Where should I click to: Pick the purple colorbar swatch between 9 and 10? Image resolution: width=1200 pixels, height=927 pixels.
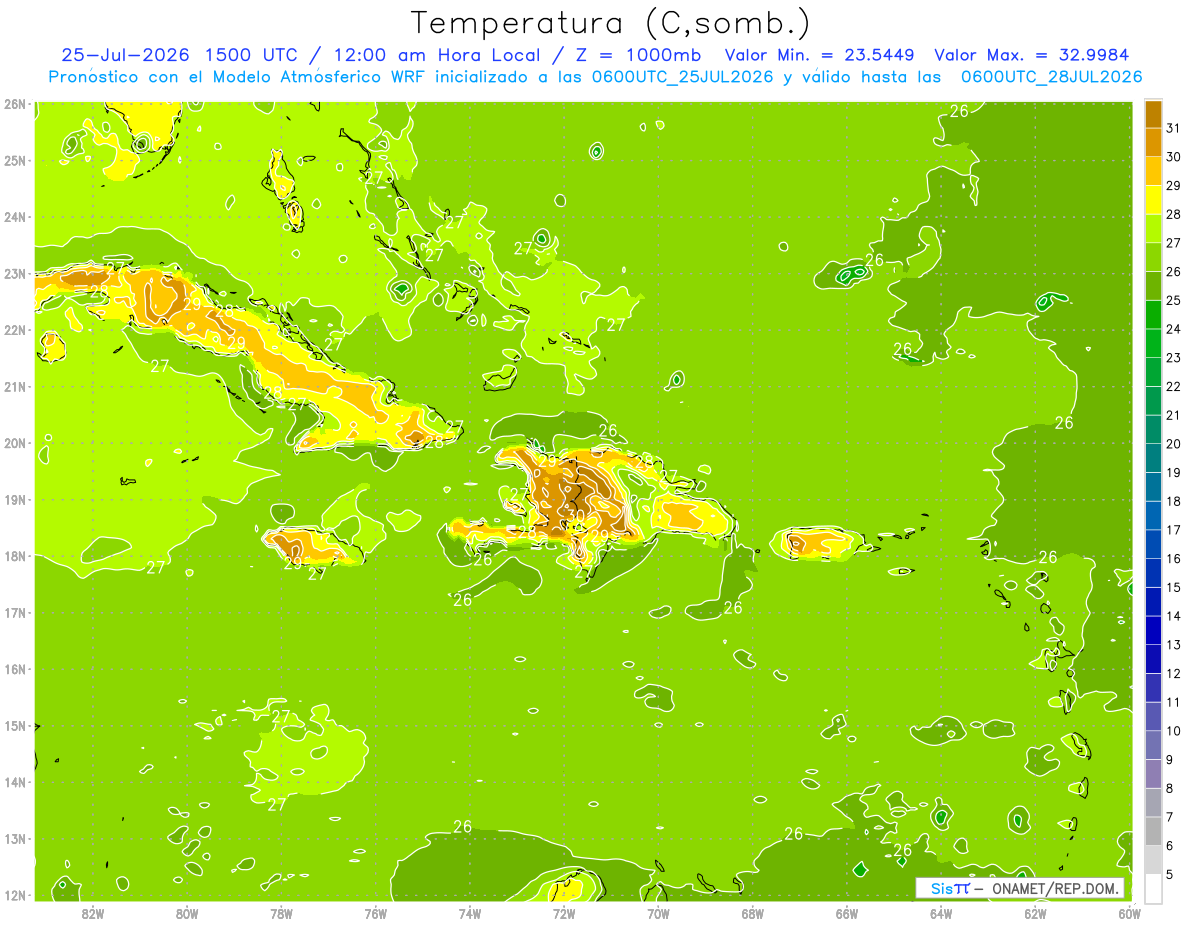coord(1153,745)
